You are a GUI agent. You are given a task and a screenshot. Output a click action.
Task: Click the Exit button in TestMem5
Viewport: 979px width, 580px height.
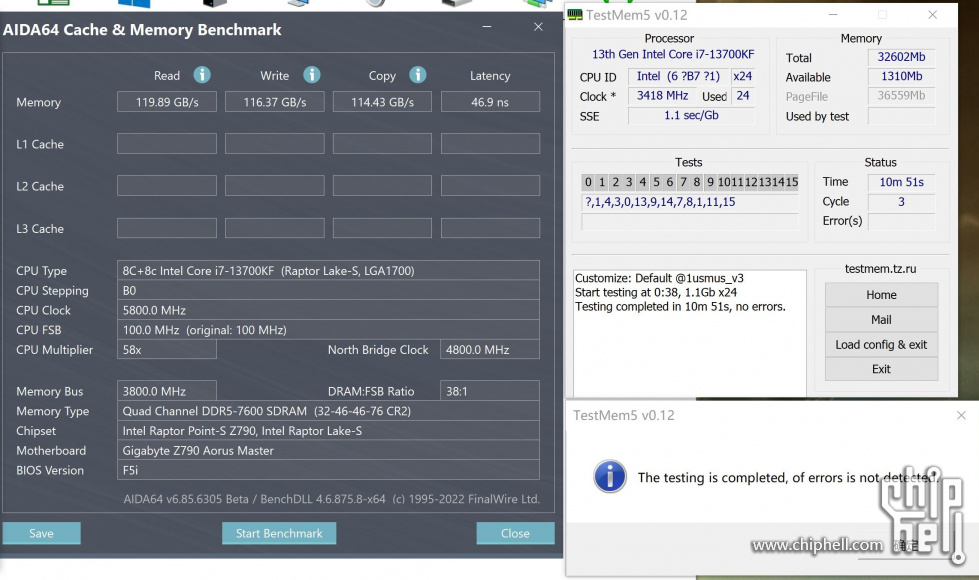click(881, 369)
